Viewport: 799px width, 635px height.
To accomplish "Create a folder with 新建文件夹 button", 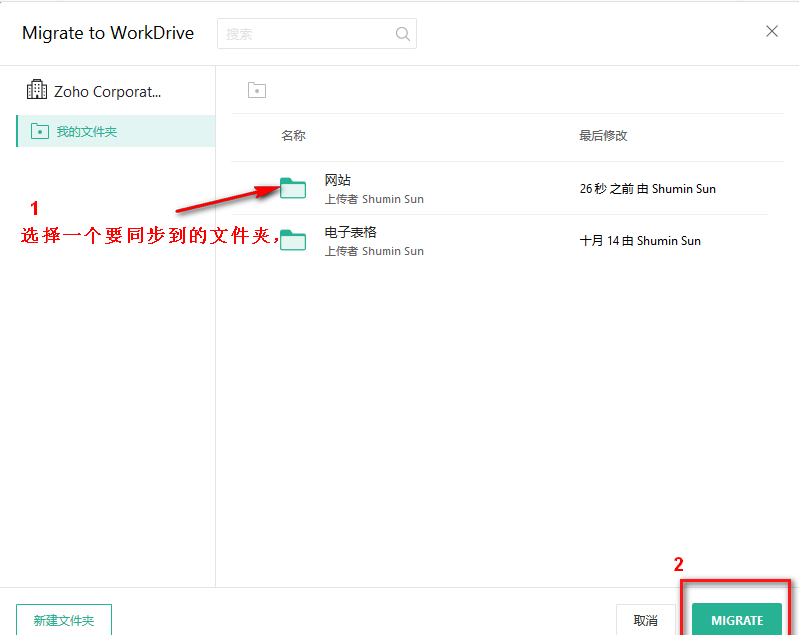I will pos(64,620).
